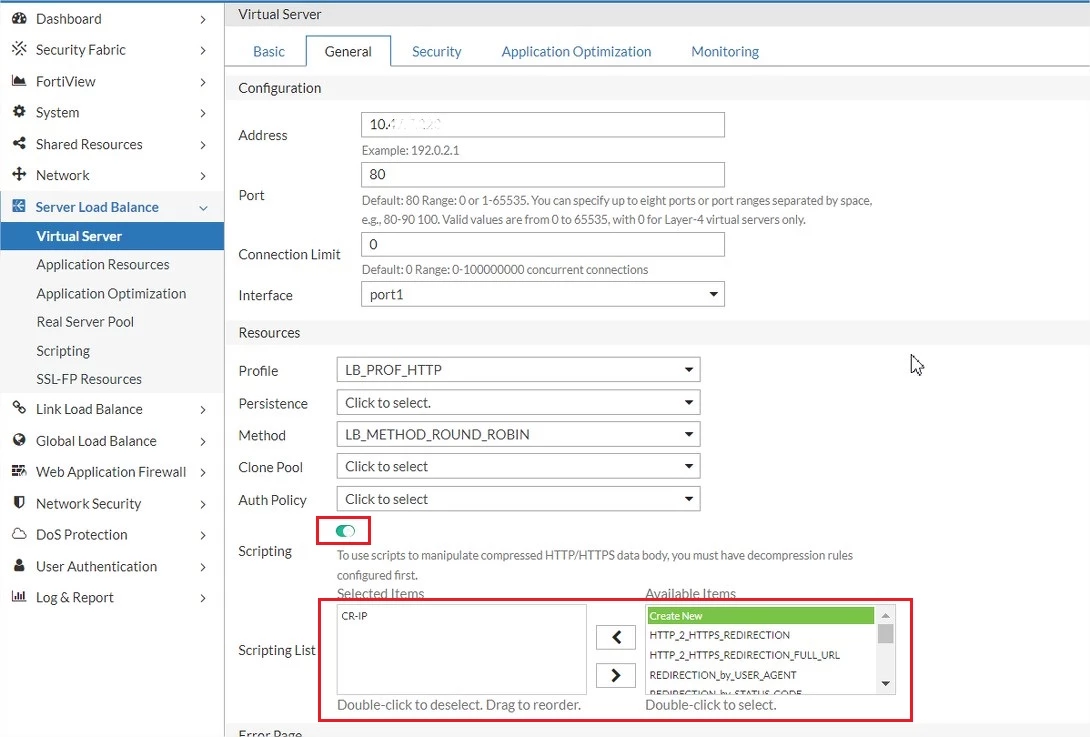Select REDIRECTION_by_USER_AGENT script

tap(723, 675)
